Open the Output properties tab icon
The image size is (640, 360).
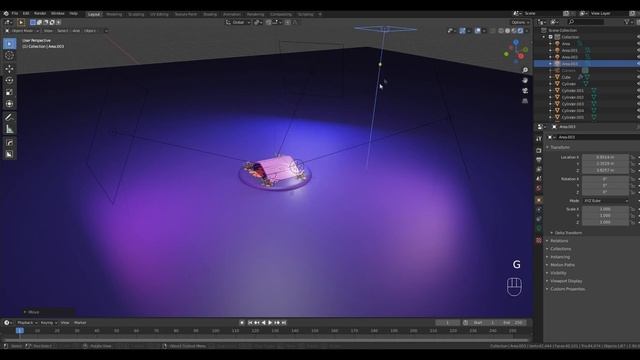tap(539, 160)
